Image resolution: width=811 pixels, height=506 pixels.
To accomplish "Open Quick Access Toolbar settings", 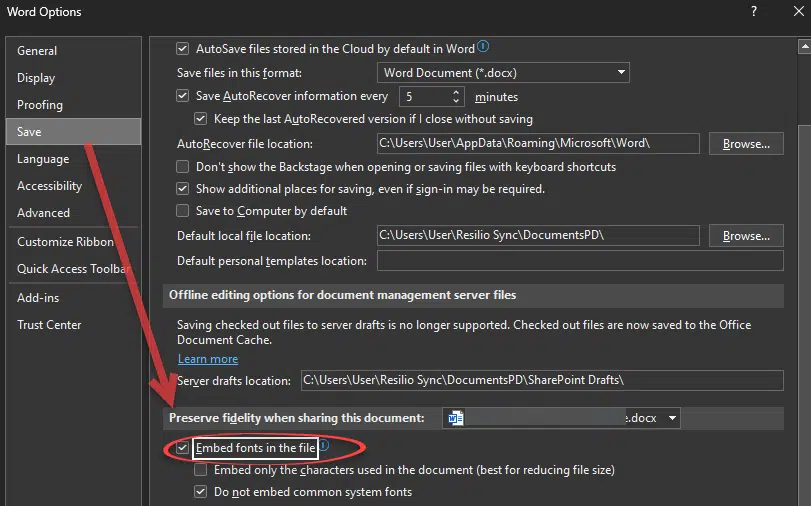I will (73, 269).
